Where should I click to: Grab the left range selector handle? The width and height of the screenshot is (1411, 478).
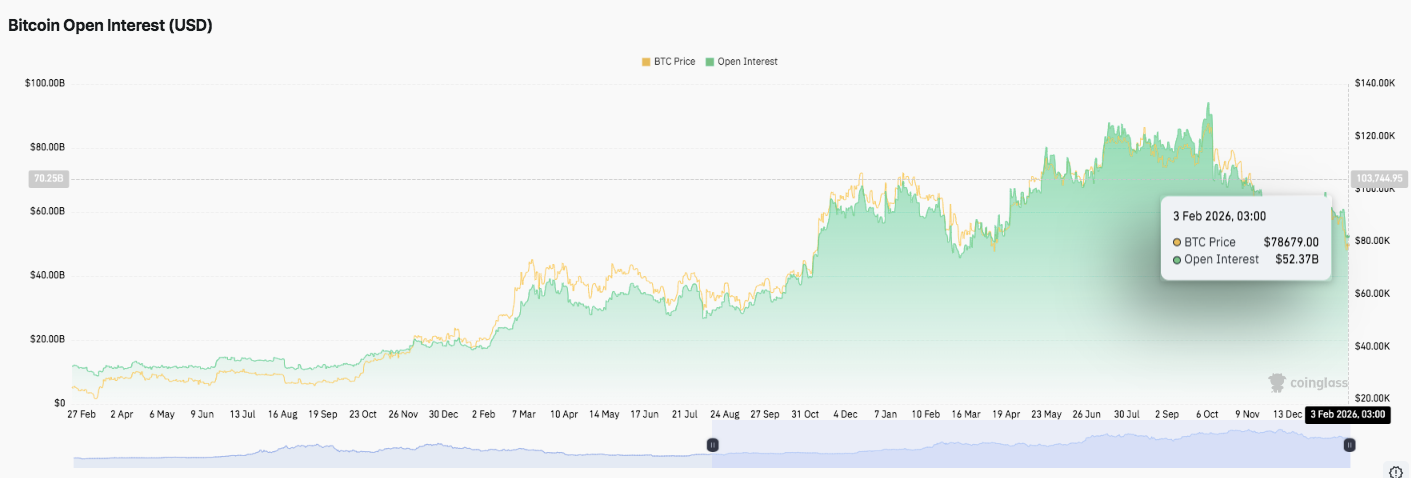click(713, 445)
